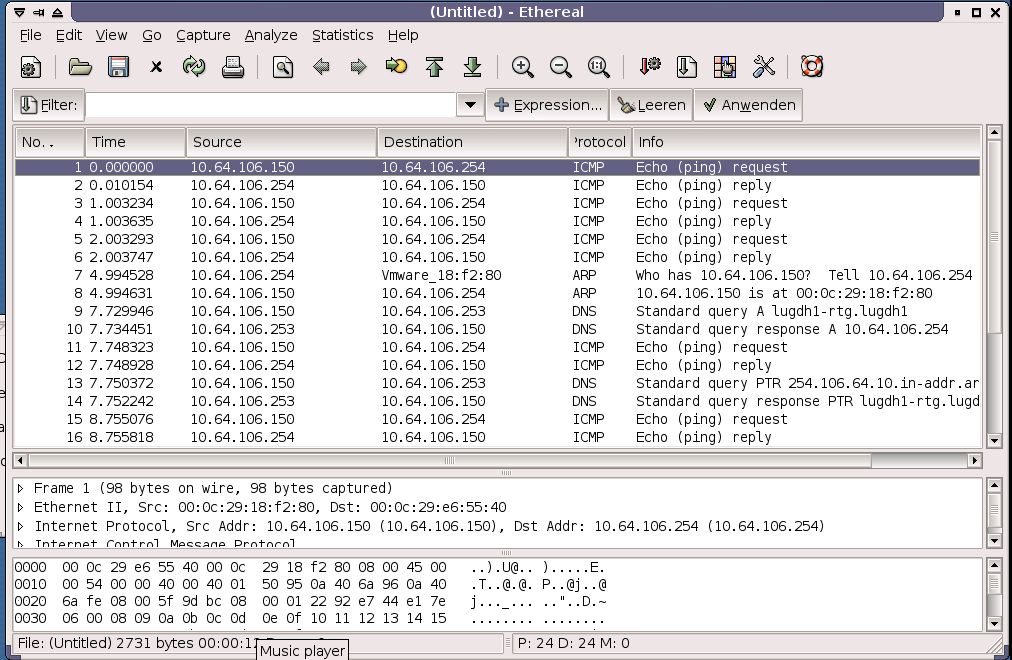The height and width of the screenshot is (660, 1012).
Task: Click the Leeren button to clear the filter
Action: 651,105
